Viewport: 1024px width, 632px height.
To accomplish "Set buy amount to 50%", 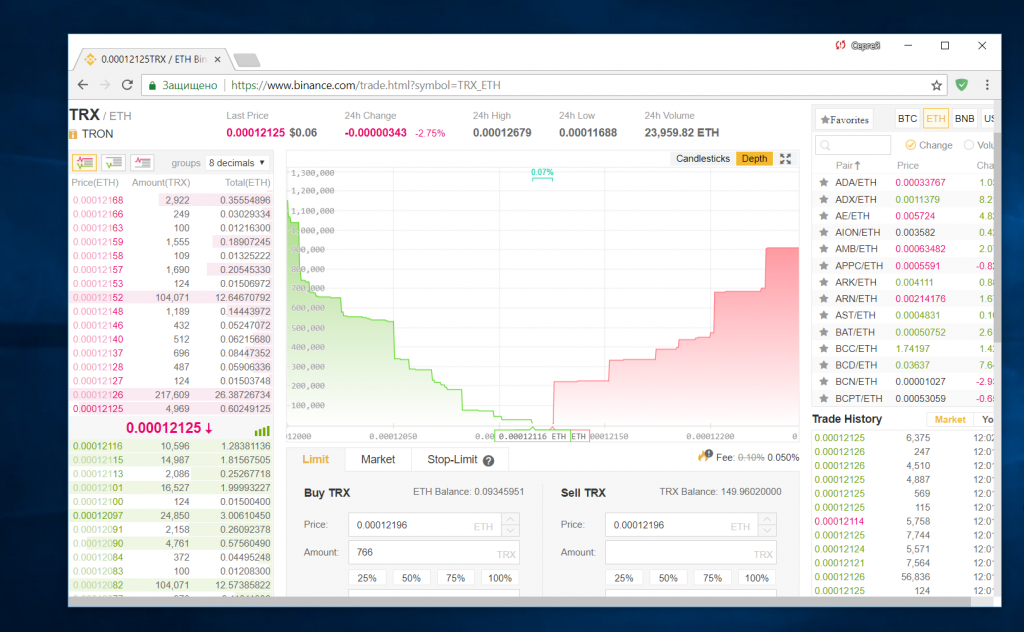I will (x=411, y=578).
